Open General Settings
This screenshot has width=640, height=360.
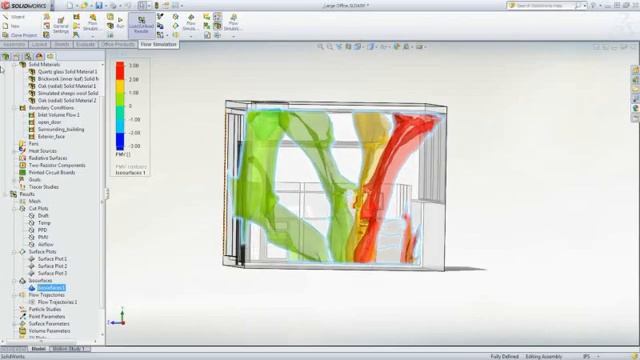pos(61,25)
